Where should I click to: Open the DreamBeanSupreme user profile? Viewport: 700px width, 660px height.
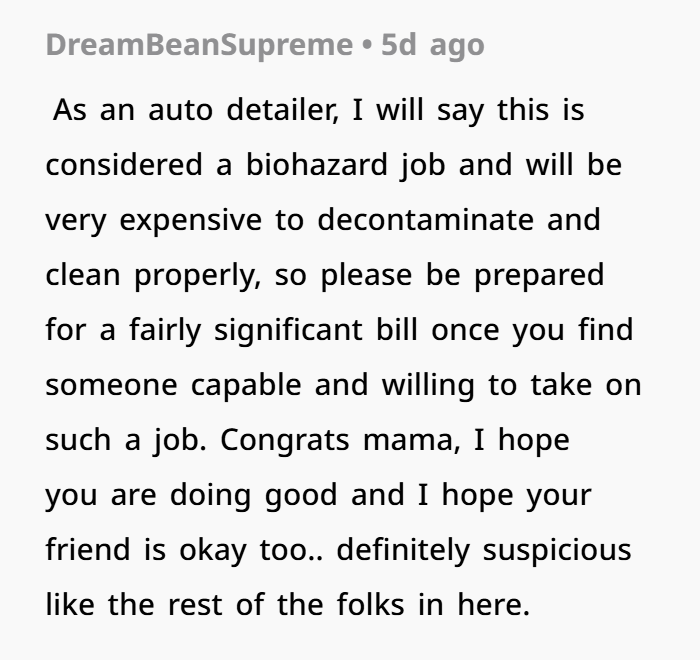pyautogui.click(x=199, y=45)
